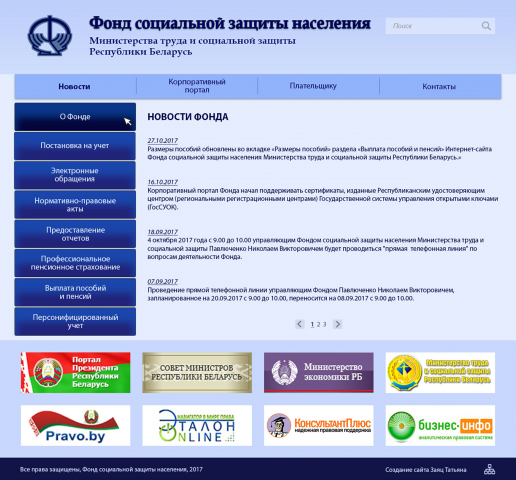This screenshot has width=516, height=480.
Task: Click the fund logo in the header
Action: coord(50,36)
